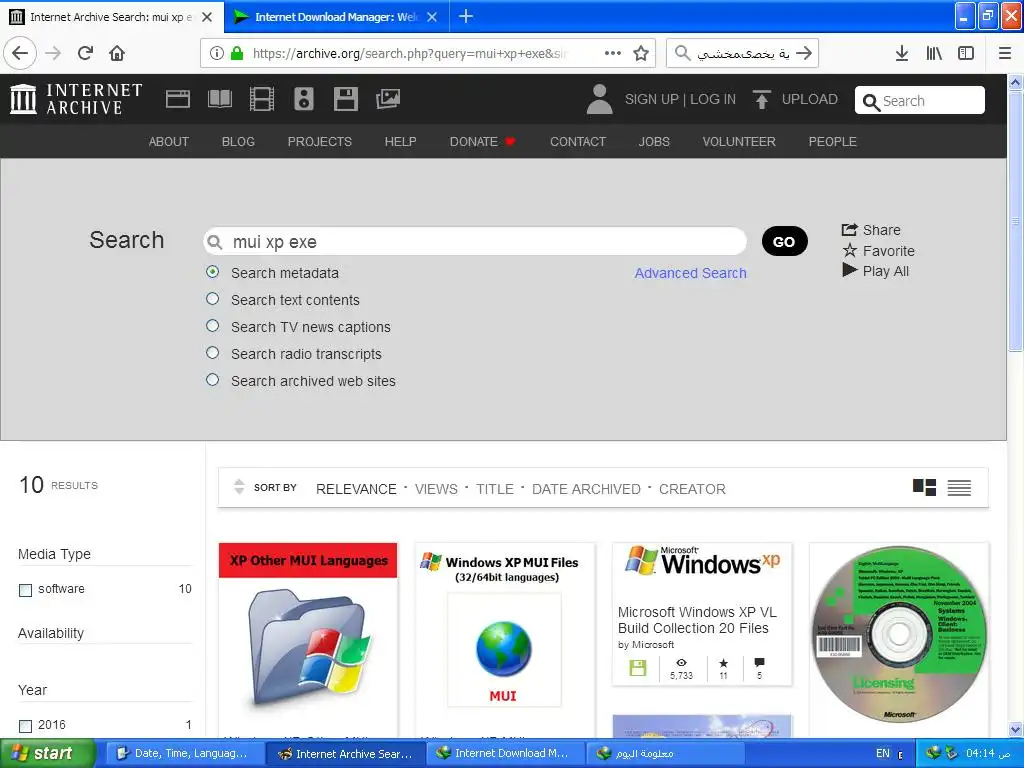The height and width of the screenshot is (768, 1024).
Task: Open the CONTACT menu item
Action: point(578,142)
